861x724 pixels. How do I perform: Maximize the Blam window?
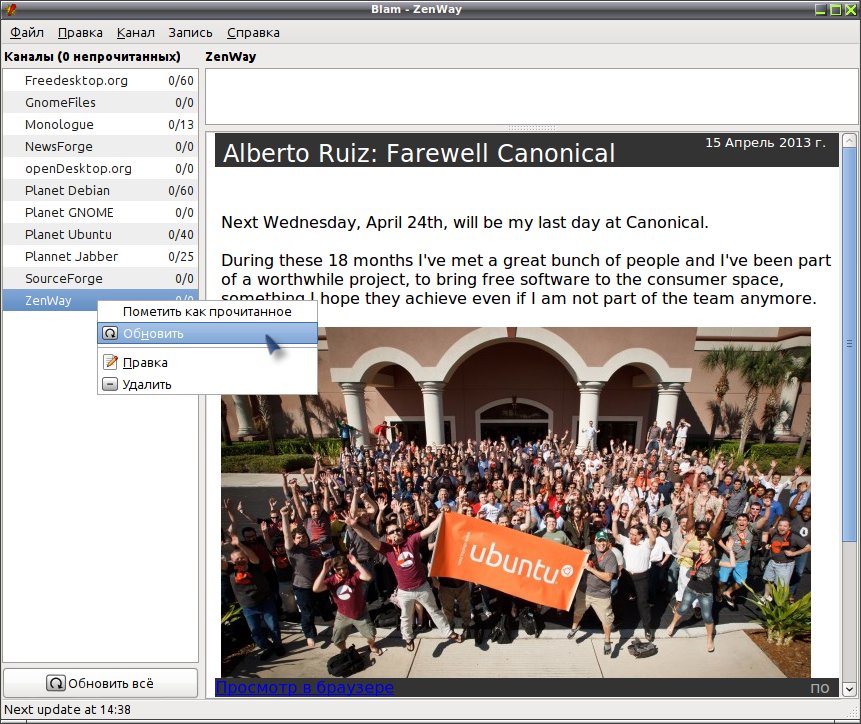pos(836,9)
